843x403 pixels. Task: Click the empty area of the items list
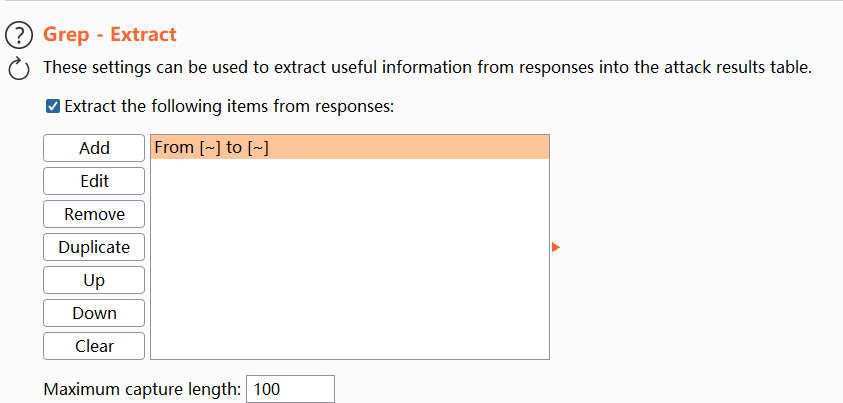pos(350,270)
